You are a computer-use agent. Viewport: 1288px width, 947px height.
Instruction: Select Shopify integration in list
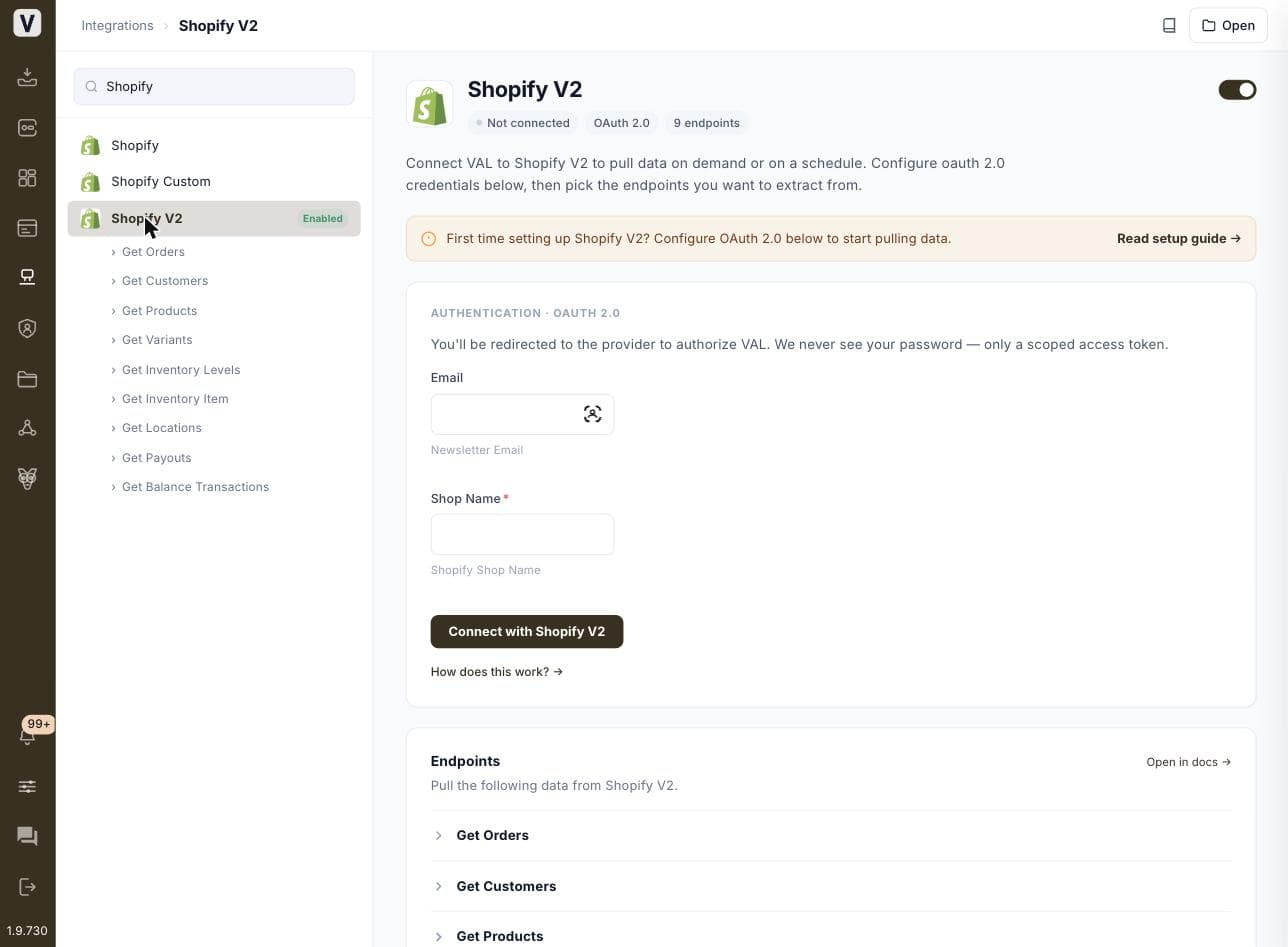[x=214, y=146]
